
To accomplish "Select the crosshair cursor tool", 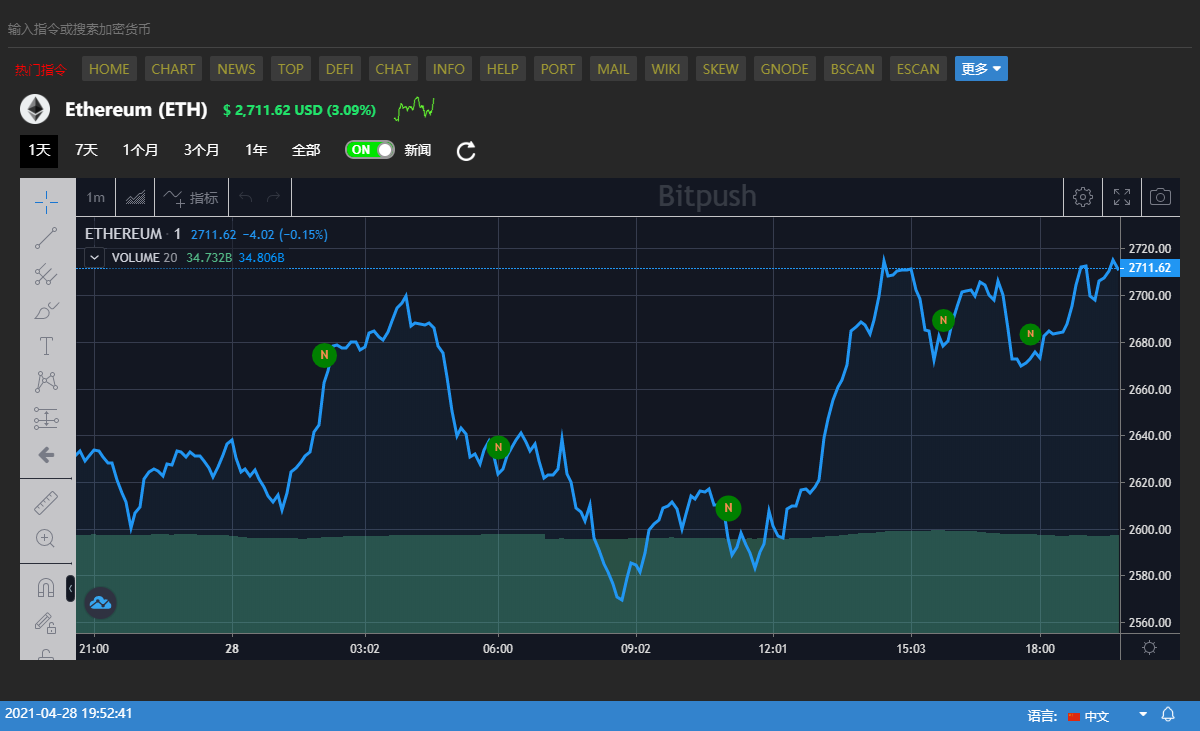I will [46, 201].
